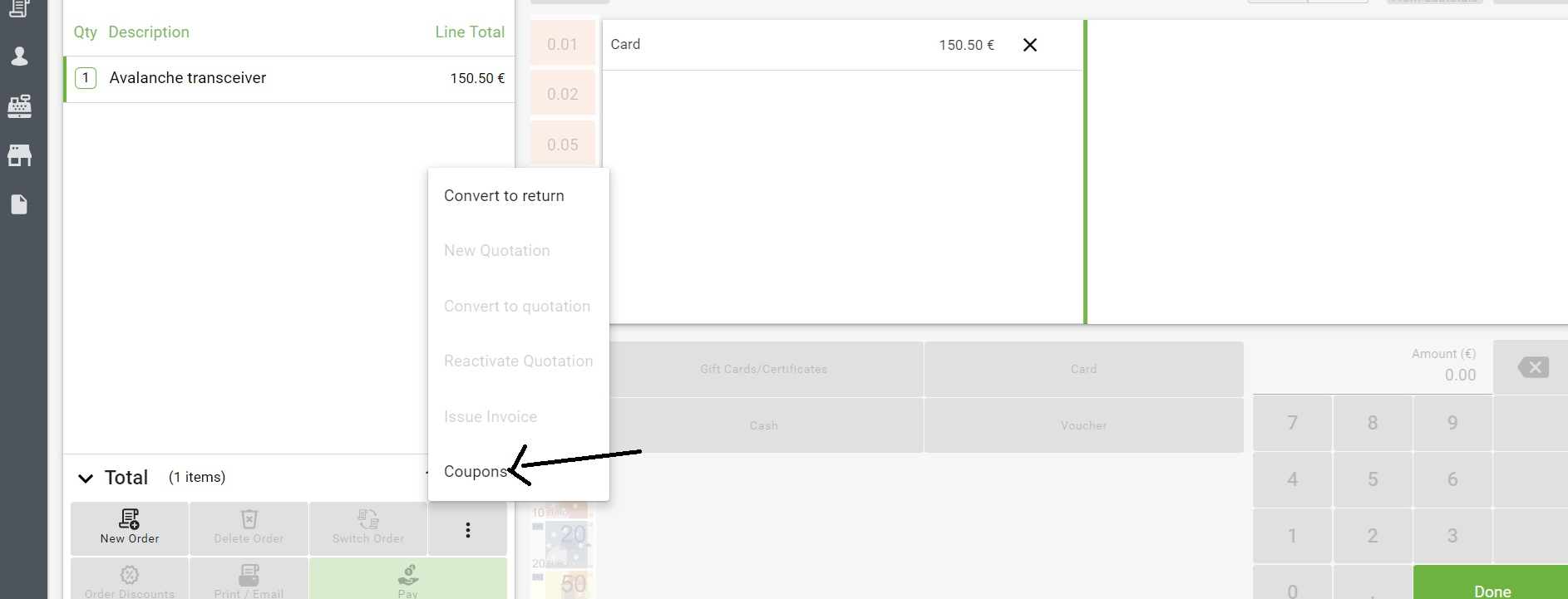Viewport: 1568px width, 599px height.
Task: Choose Cash payment method
Action: click(x=764, y=425)
